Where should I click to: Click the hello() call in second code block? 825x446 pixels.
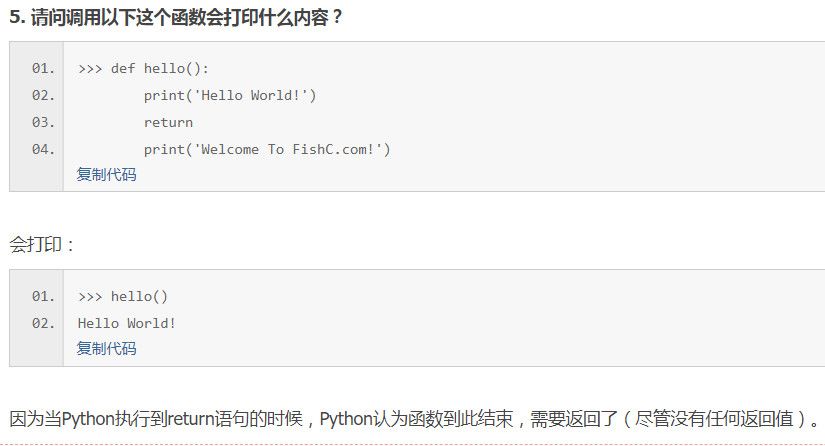[139, 297]
